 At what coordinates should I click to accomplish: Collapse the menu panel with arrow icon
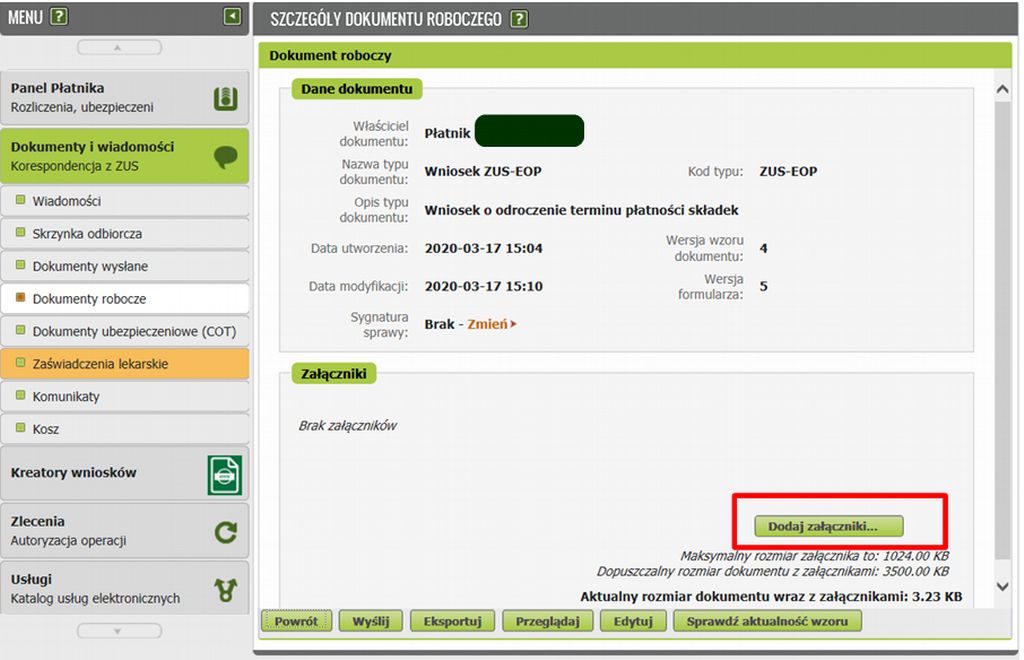click(232, 16)
